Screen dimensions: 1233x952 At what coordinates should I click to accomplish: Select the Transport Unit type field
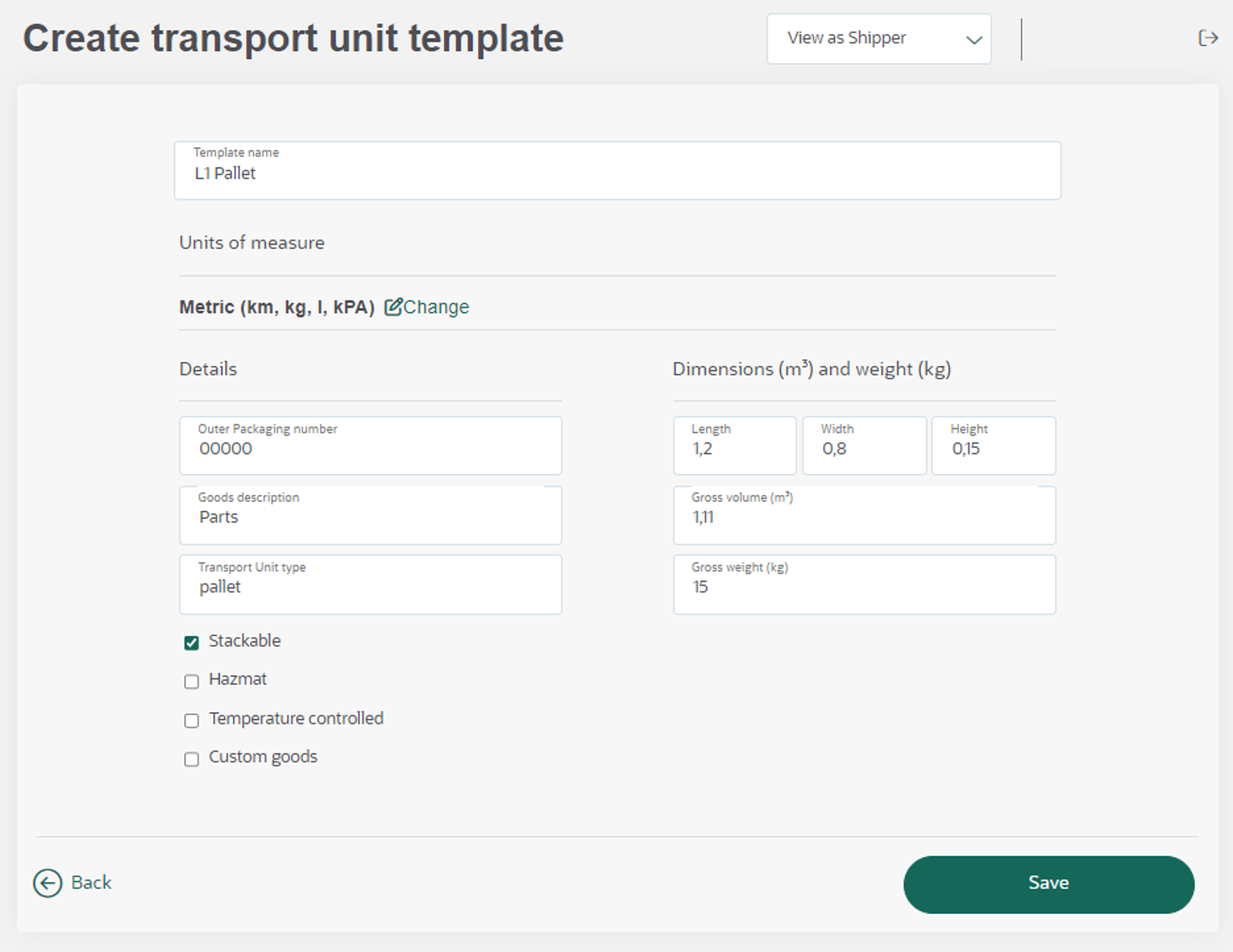[x=370, y=584]
